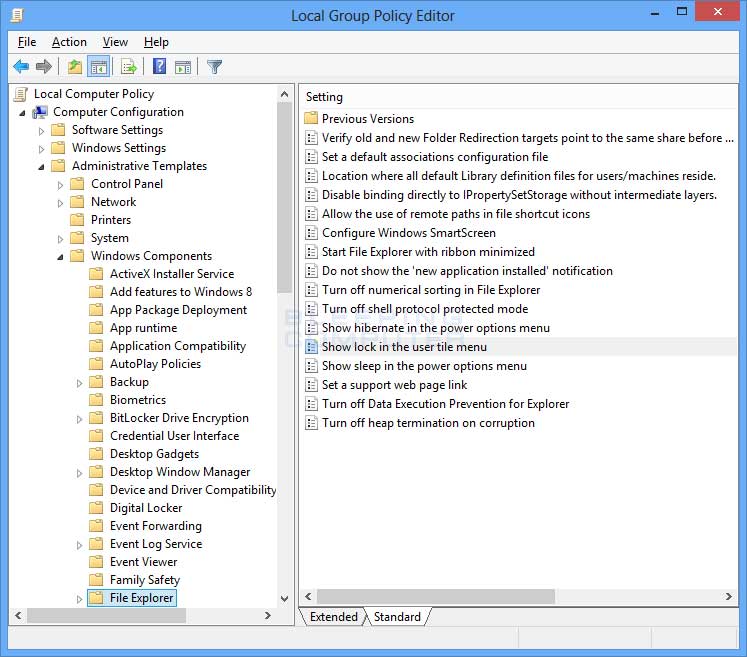Select 'Show hibernate in the power options menu'
The width and height of the screenshot is (747, 657).
[435, 327]
